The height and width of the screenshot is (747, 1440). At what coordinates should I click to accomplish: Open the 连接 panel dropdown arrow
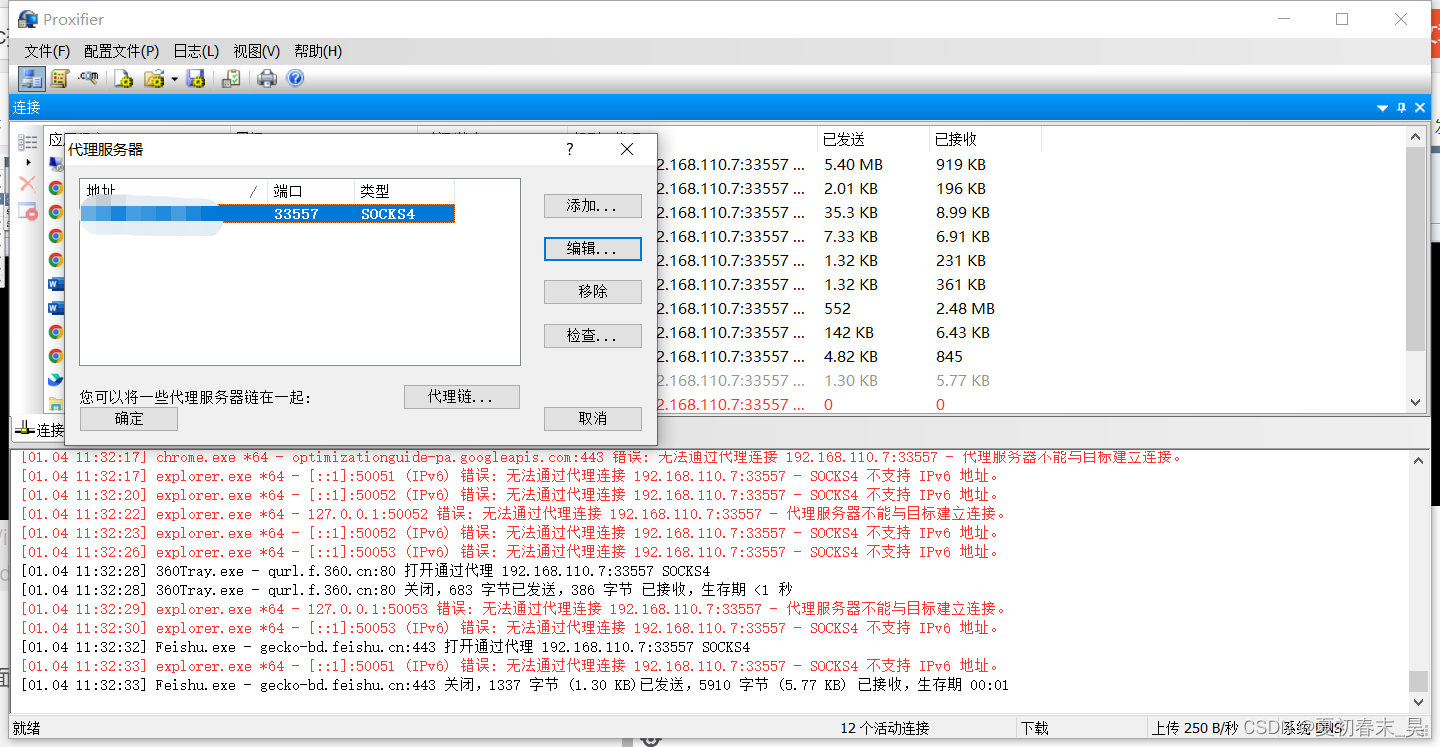point(1382,108)
